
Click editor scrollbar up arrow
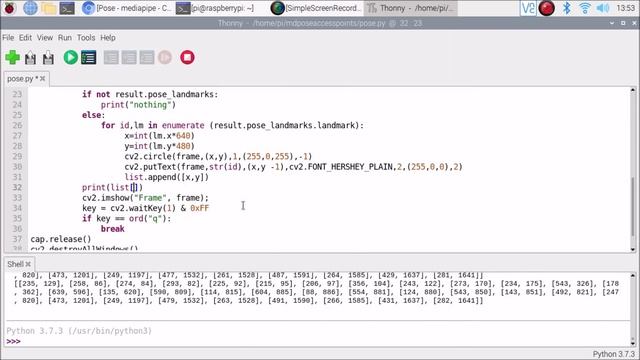[633, 90]
